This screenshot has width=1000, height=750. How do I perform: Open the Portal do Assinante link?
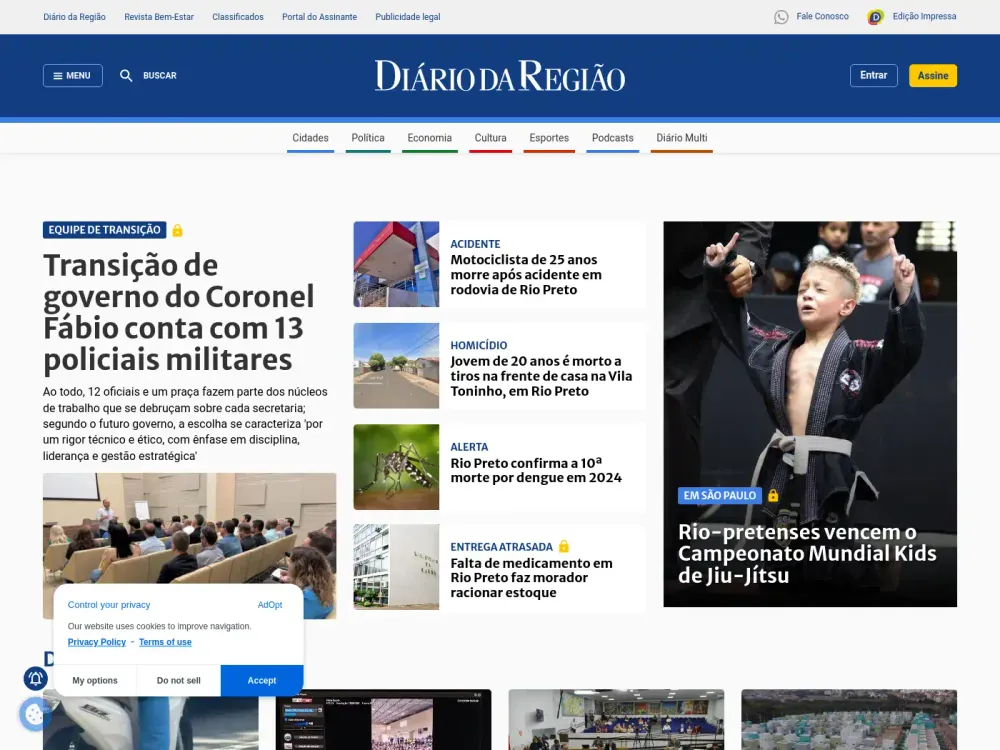pos(319,16)
